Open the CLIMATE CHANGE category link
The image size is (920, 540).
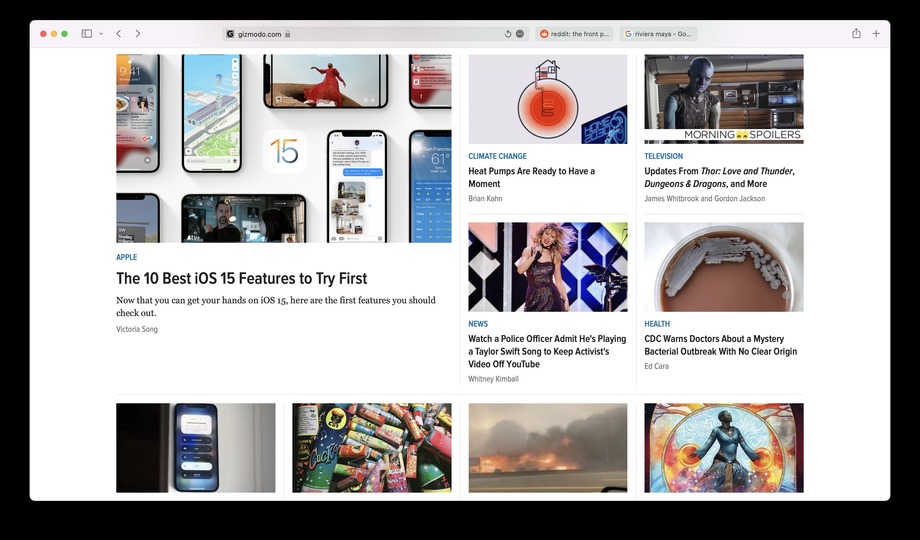click(498, 156)
